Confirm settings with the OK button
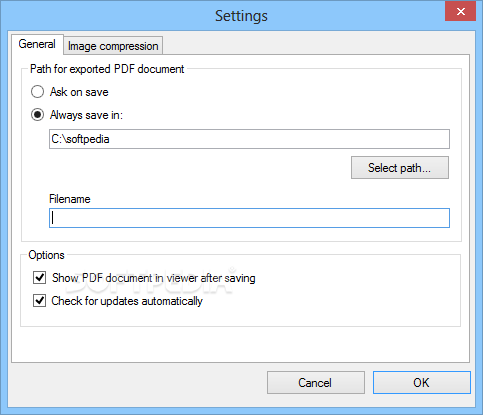 coord(422,383)
